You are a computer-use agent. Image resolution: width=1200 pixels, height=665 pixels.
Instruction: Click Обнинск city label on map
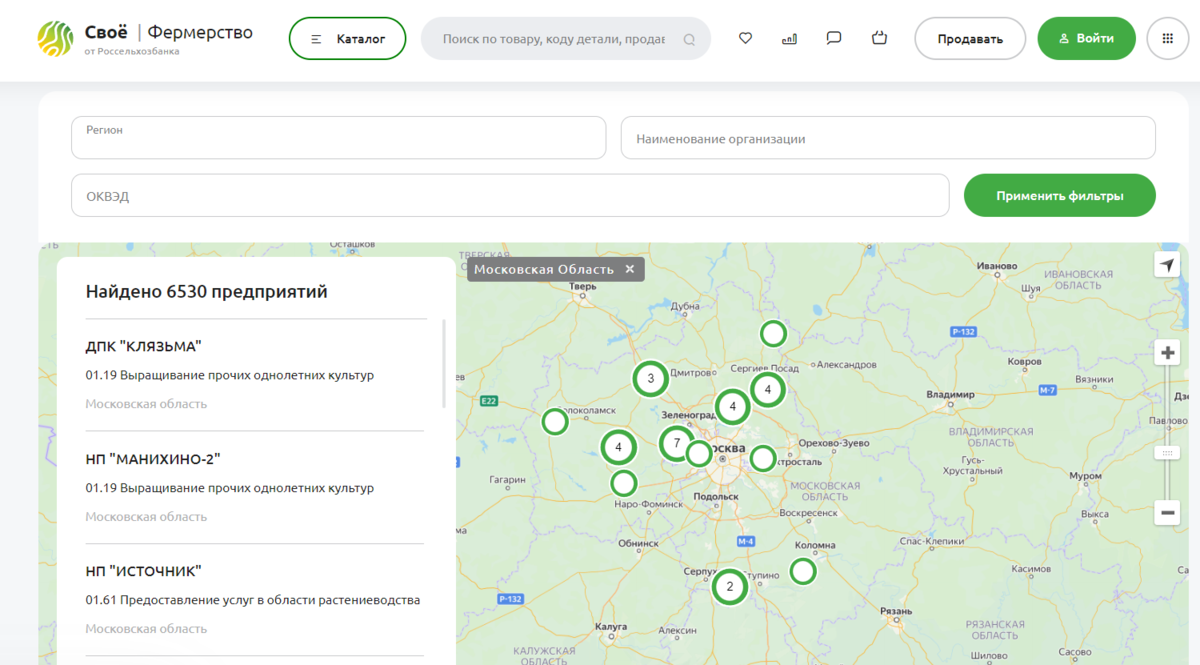coord(639,544)
